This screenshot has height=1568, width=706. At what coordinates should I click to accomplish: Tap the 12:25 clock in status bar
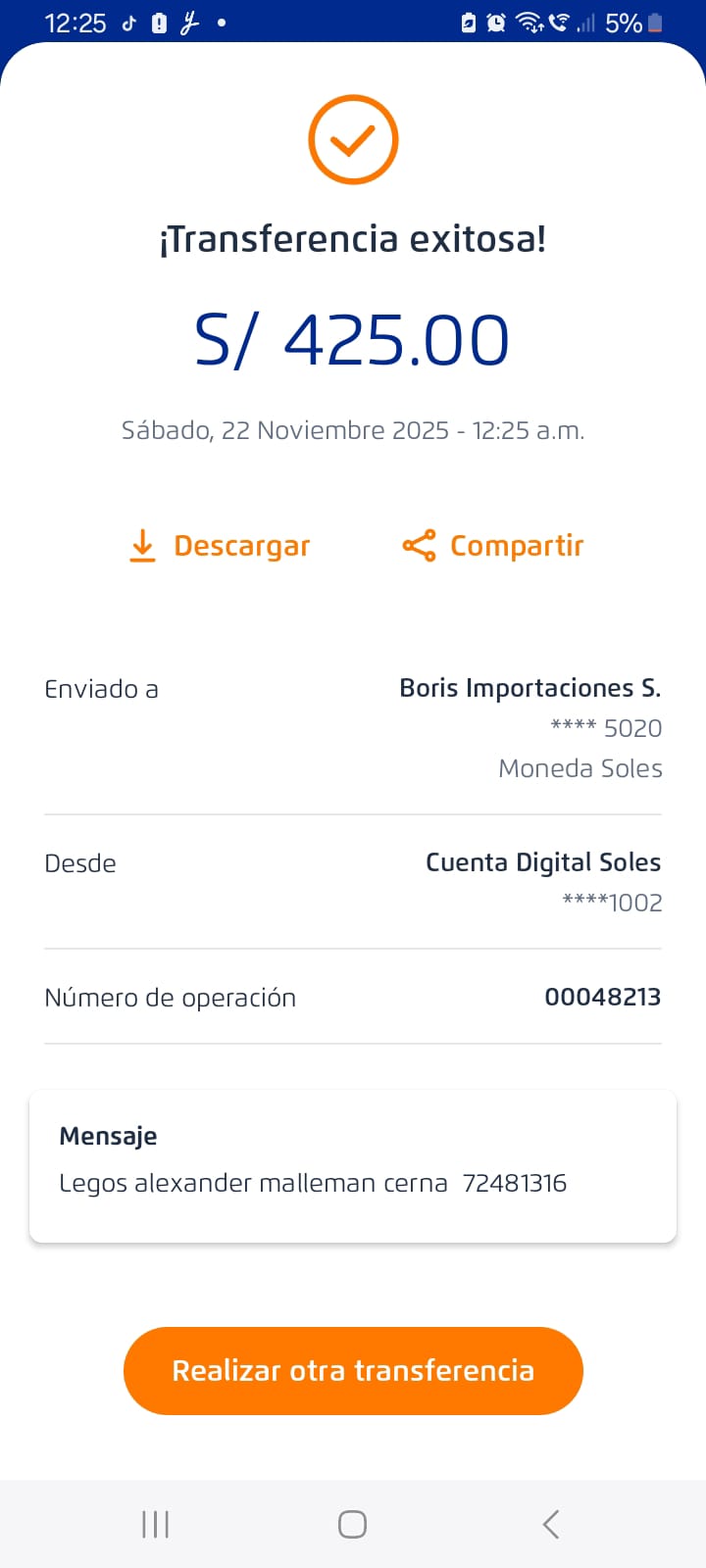tap(76, 24)
